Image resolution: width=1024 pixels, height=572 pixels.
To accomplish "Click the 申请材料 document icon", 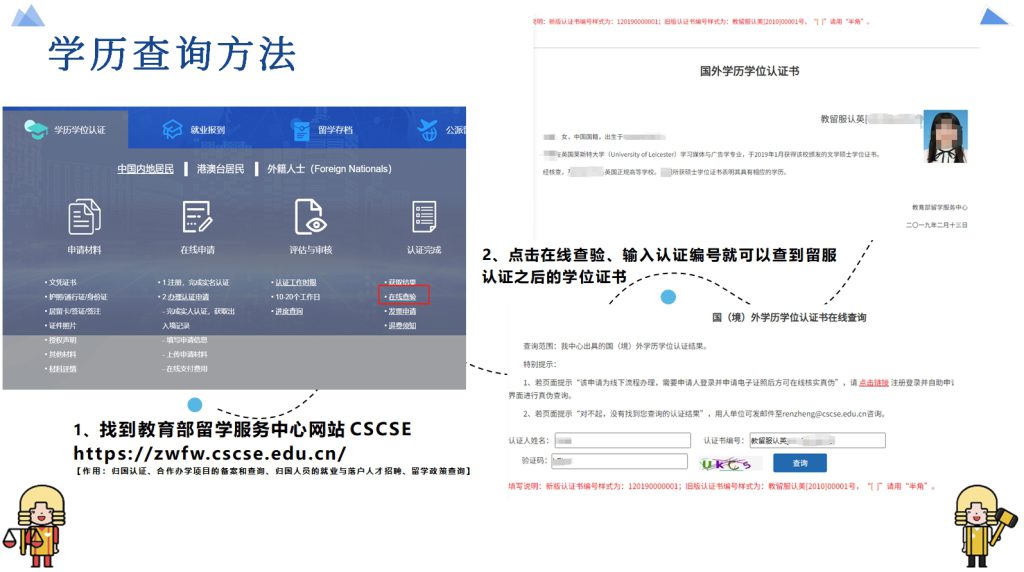I will coord(84,217).
